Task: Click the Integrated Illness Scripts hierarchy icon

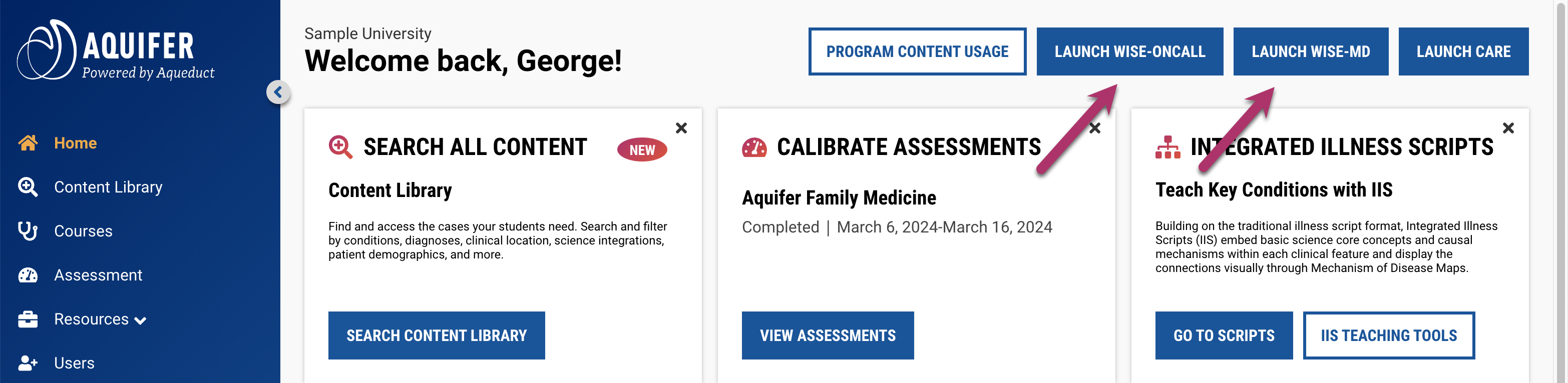Action: point(1167,147)
